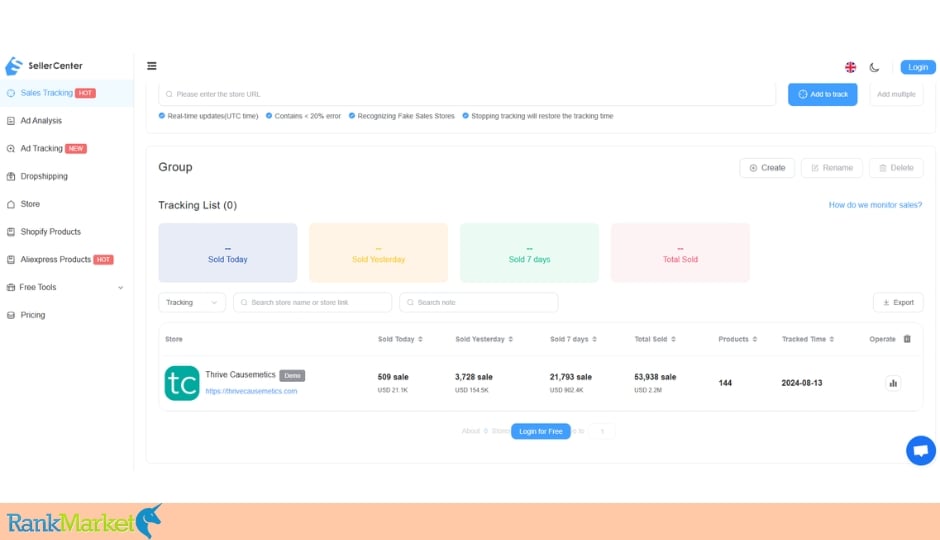Screen dimensions: 940x540
Task: Click the Sales Tracking sidebar icon
Action: 11,93
